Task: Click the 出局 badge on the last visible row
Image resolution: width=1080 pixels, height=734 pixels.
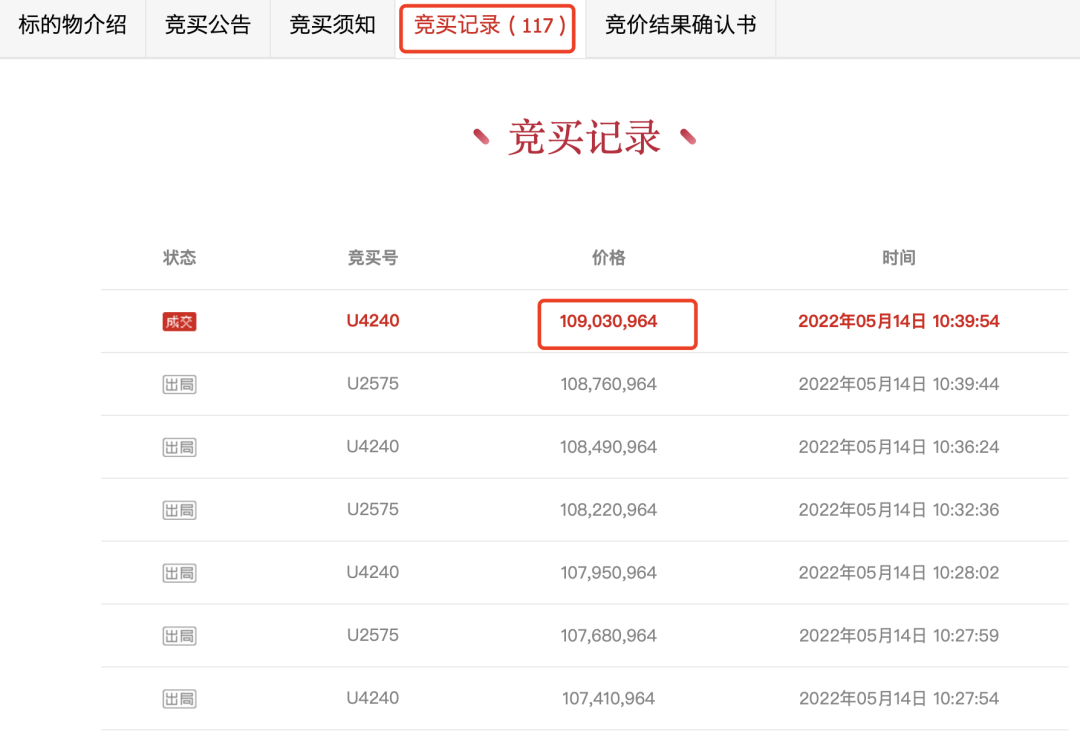Action: (179, 699)
